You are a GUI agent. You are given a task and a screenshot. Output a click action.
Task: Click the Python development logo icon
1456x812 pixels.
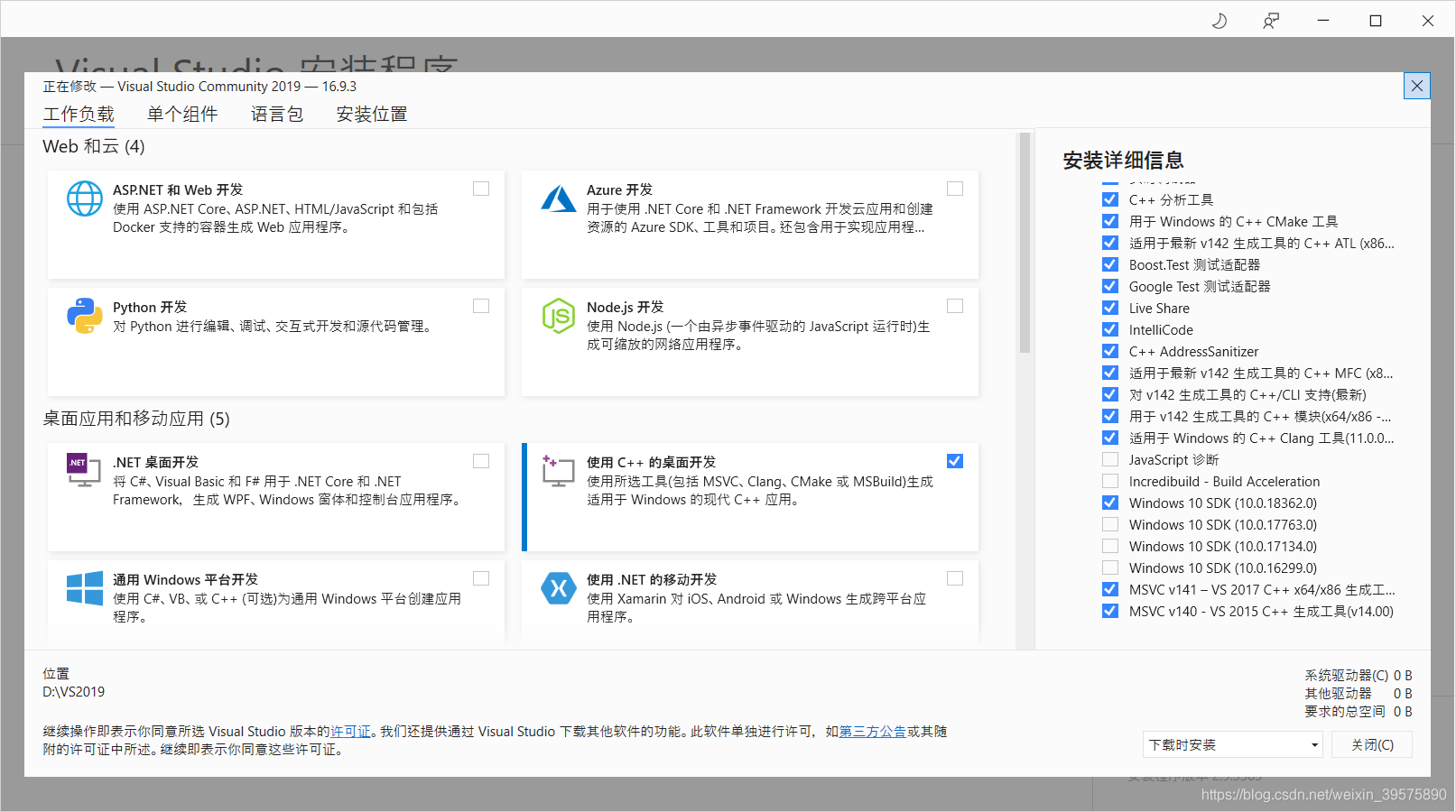click(x=85, y=316)
